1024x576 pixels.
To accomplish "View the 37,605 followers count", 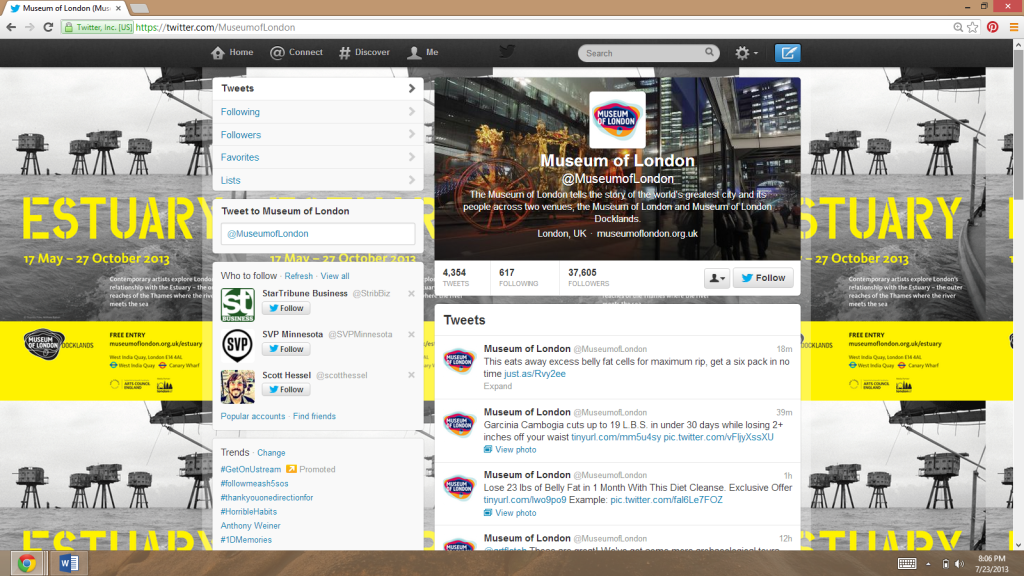I will pos(588,278).
